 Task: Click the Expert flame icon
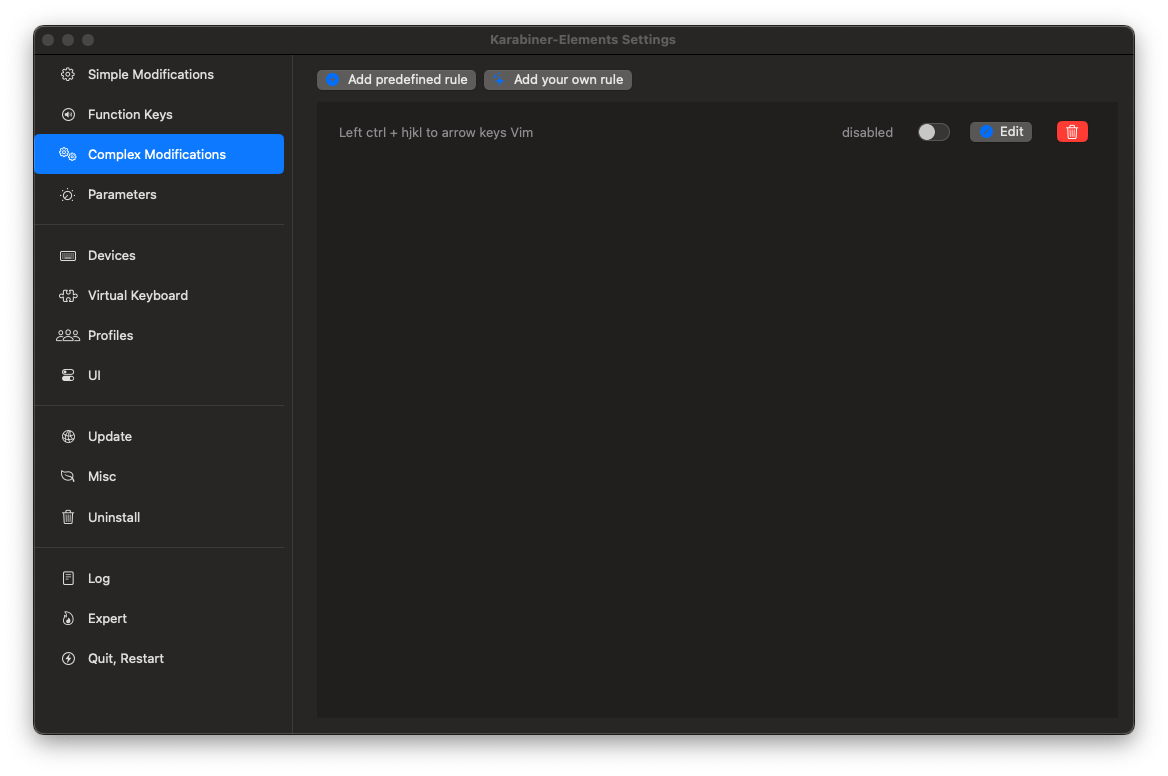tap(68, 619)
